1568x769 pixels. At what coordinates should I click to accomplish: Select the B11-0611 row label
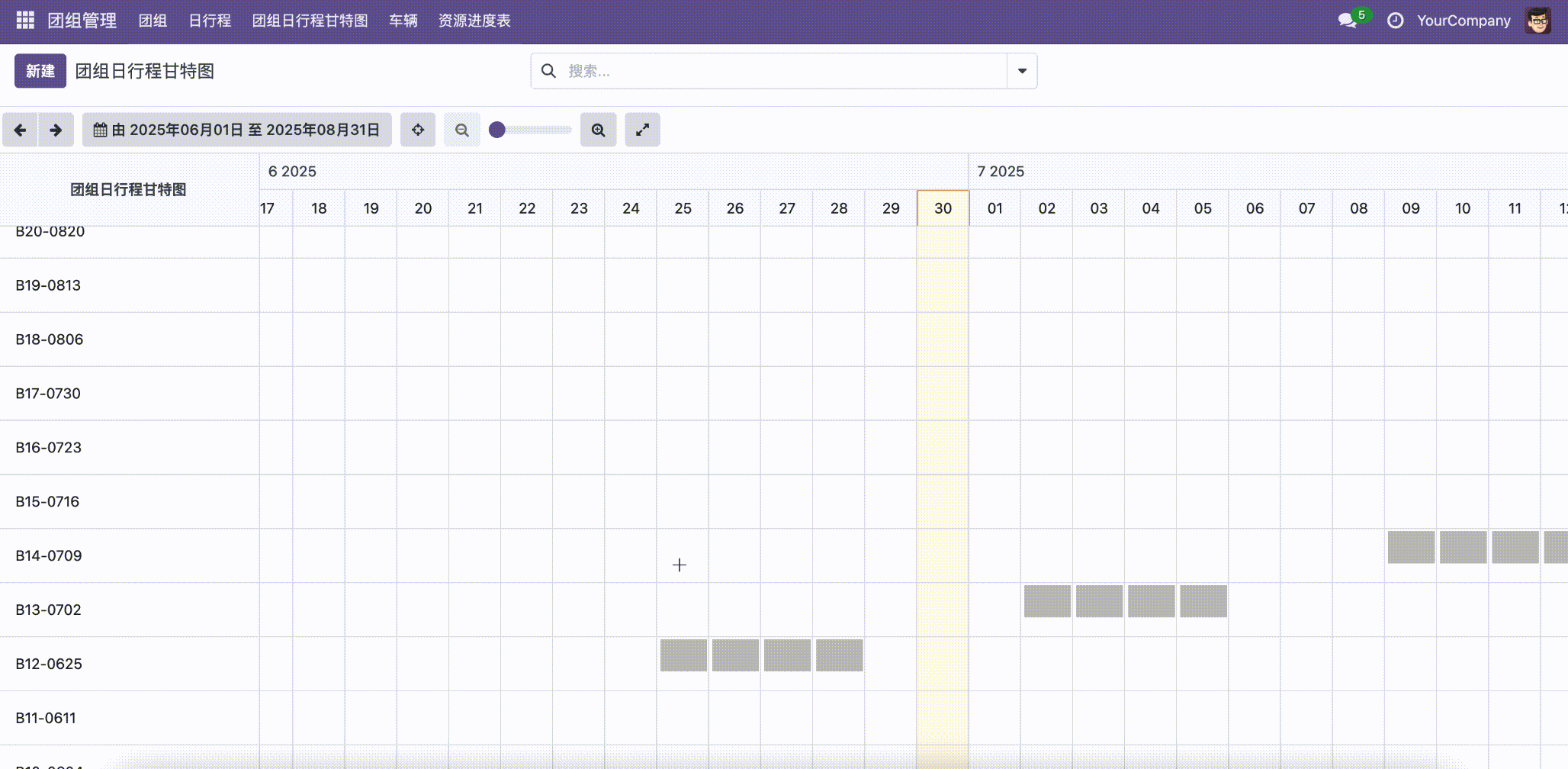46,719
